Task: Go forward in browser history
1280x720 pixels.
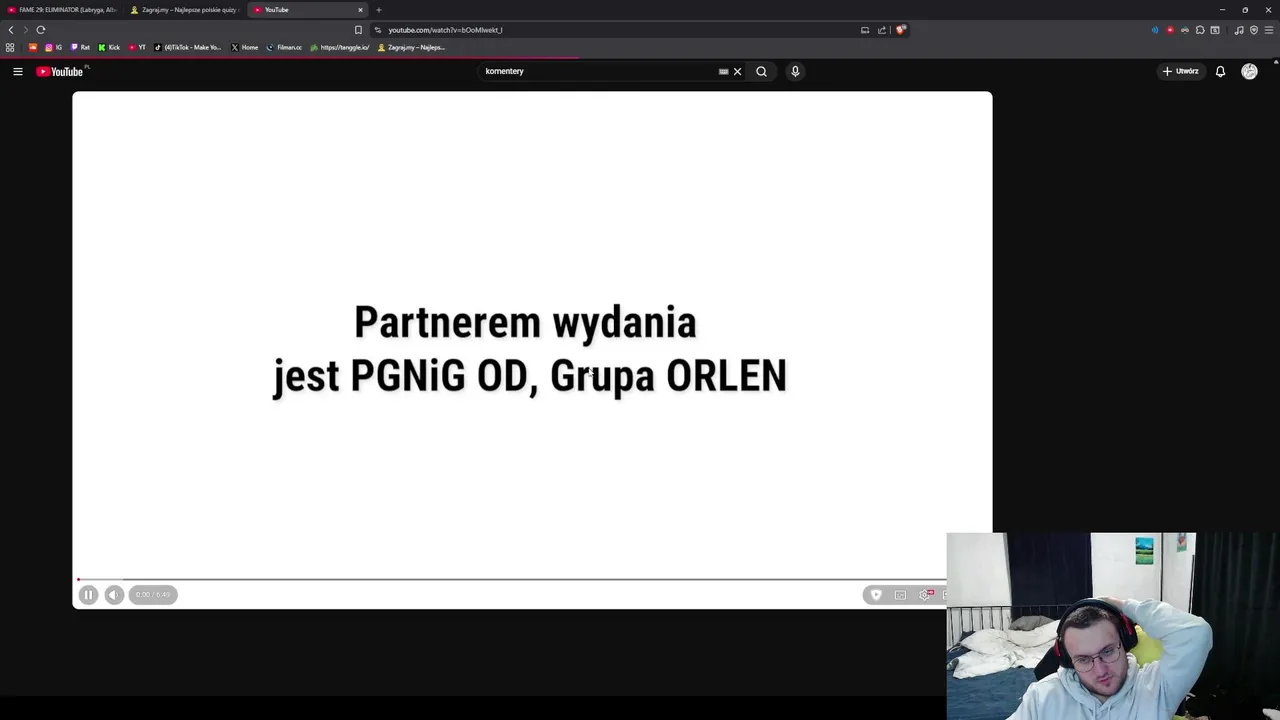Action: 26,30
